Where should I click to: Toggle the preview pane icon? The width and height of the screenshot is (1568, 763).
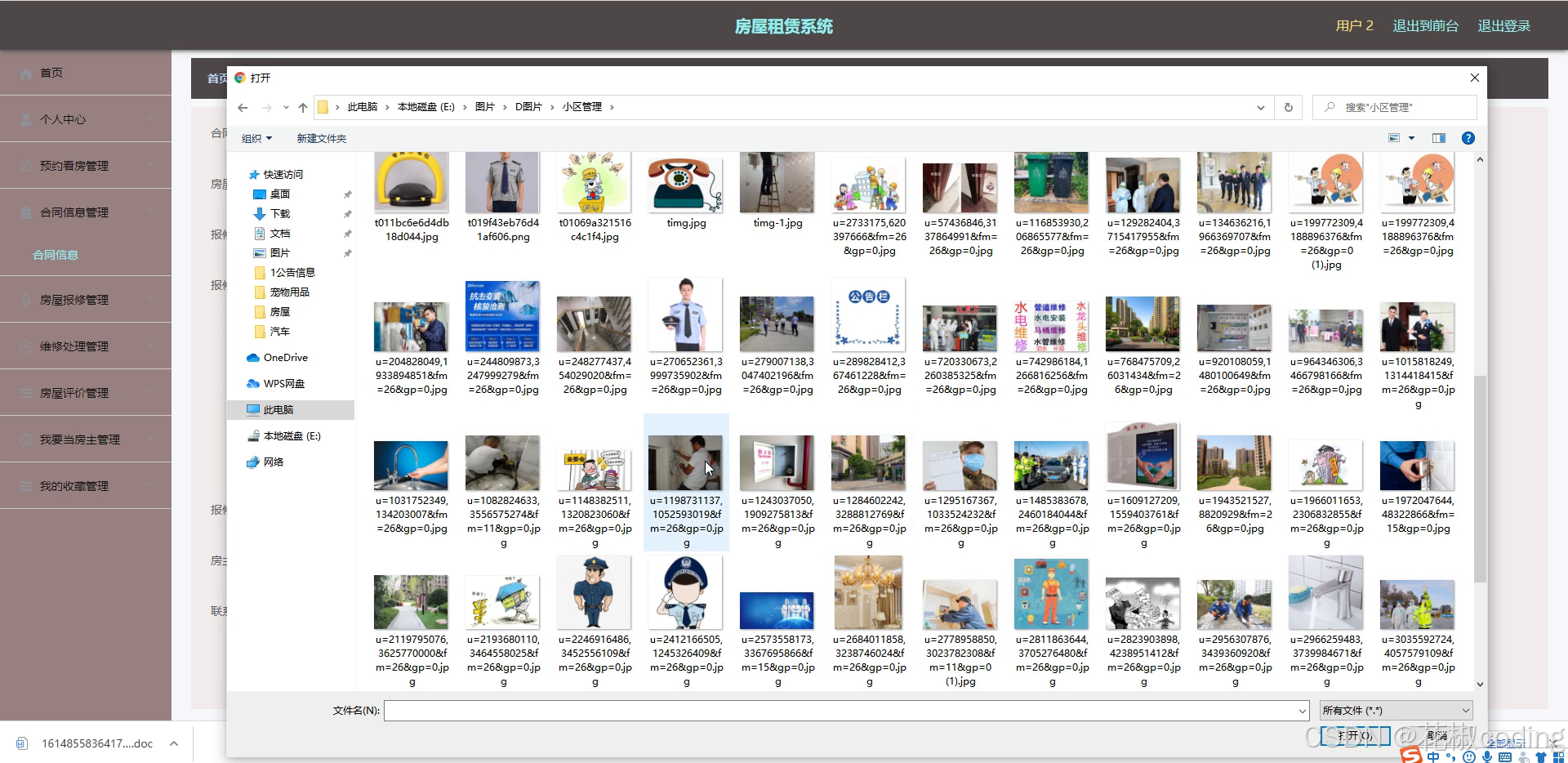[x=1439, y=138]
